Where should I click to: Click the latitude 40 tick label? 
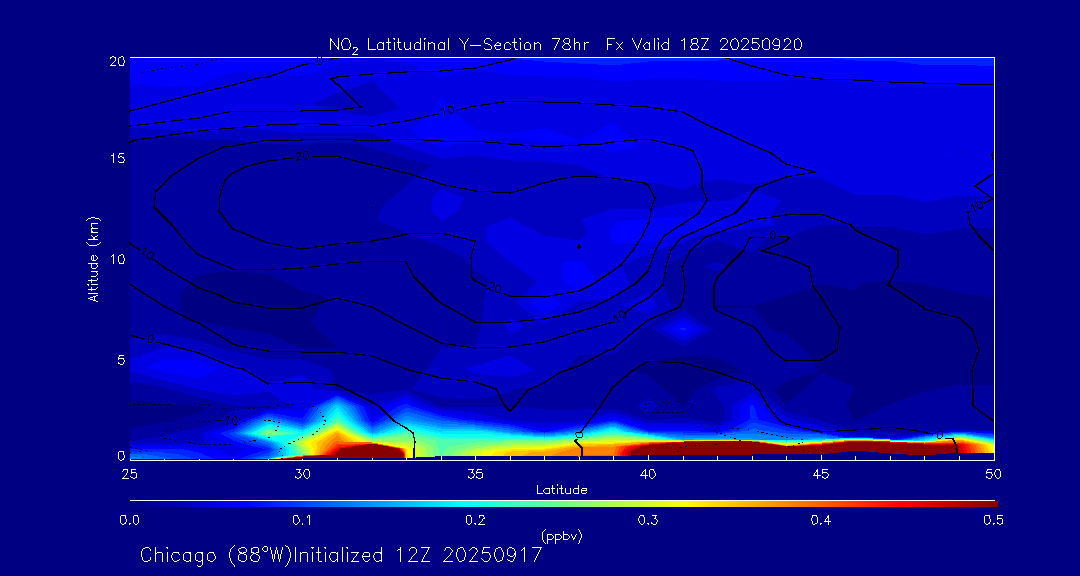coord(648,473)
